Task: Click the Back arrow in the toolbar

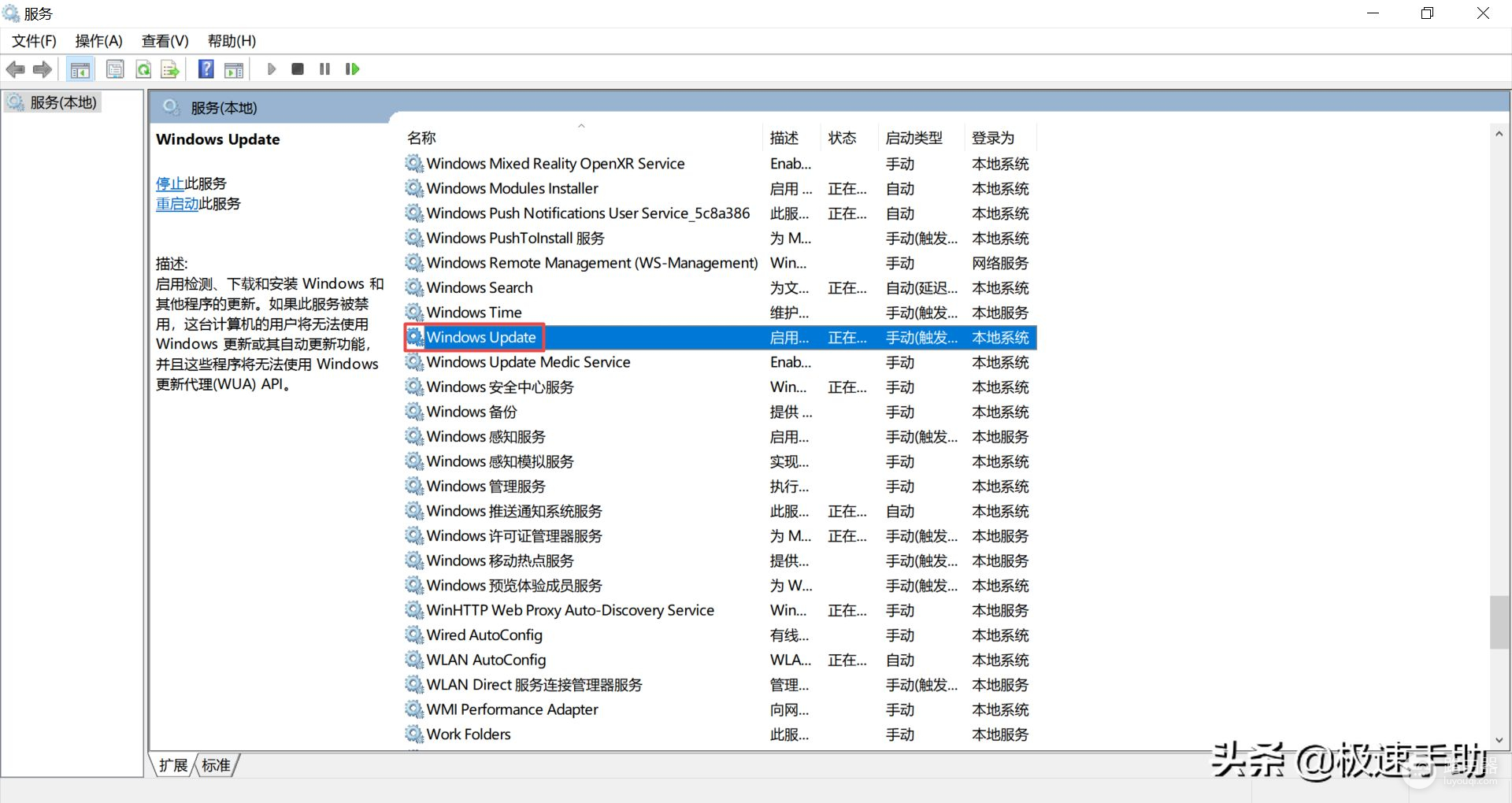Action: tap(15, 69)
